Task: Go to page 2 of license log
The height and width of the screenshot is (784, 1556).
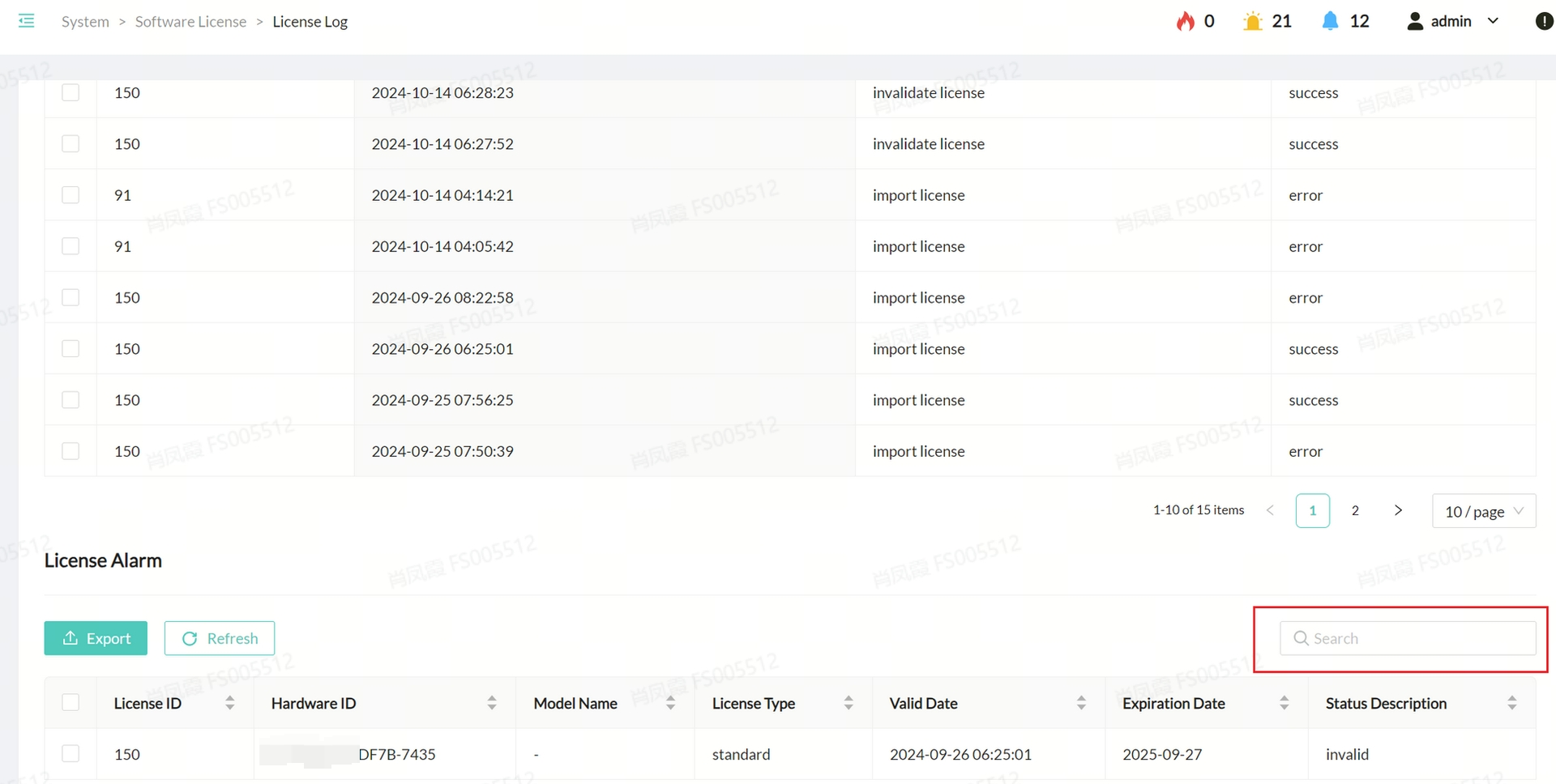Action: coord(1355,510)
